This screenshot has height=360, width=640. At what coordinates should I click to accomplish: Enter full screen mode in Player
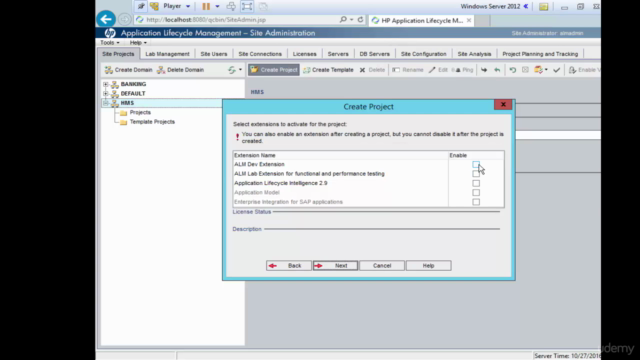coord(247,6)
